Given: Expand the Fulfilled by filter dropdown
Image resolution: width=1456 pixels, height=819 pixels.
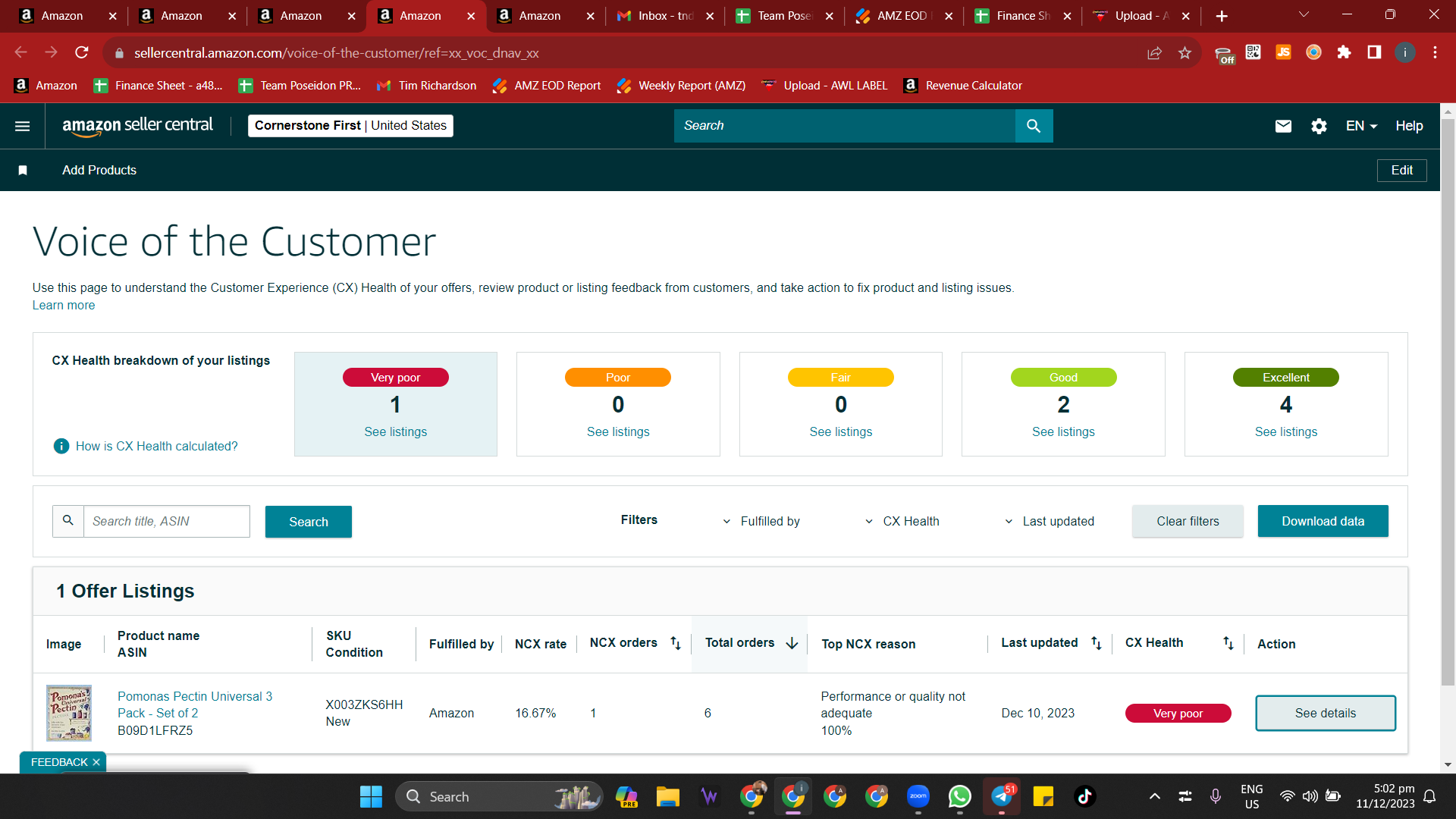Looking at the screenshot, I should (x=761, y=522).
